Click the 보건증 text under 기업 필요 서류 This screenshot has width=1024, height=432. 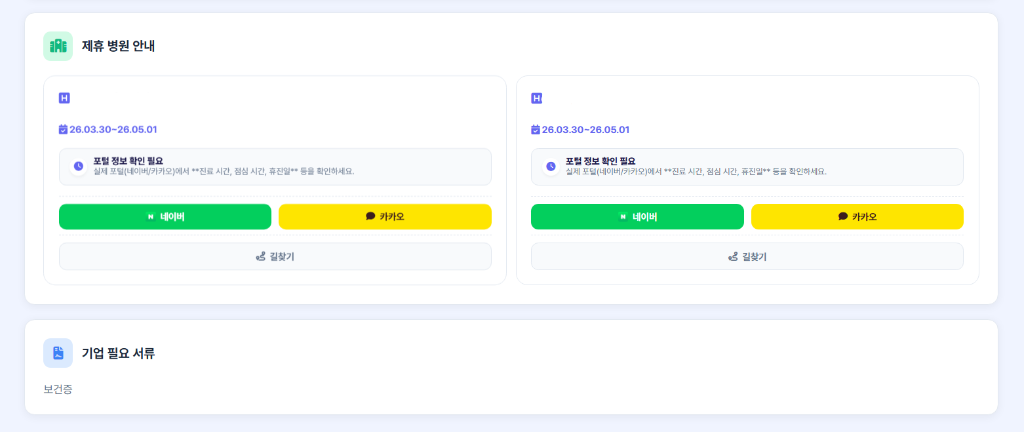pyautogui.click(x=58, y=389)
